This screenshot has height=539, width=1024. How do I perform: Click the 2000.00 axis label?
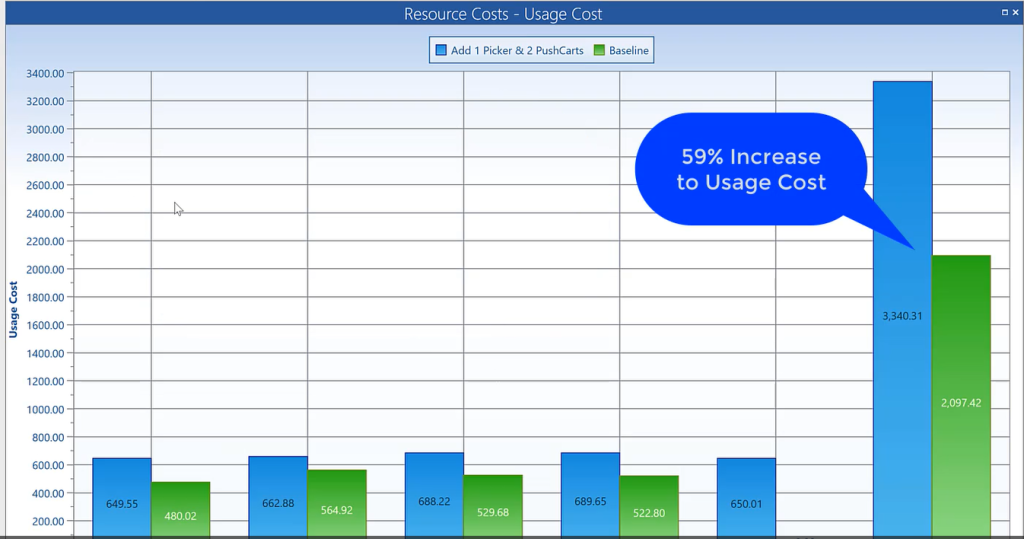tap(45, 269)
